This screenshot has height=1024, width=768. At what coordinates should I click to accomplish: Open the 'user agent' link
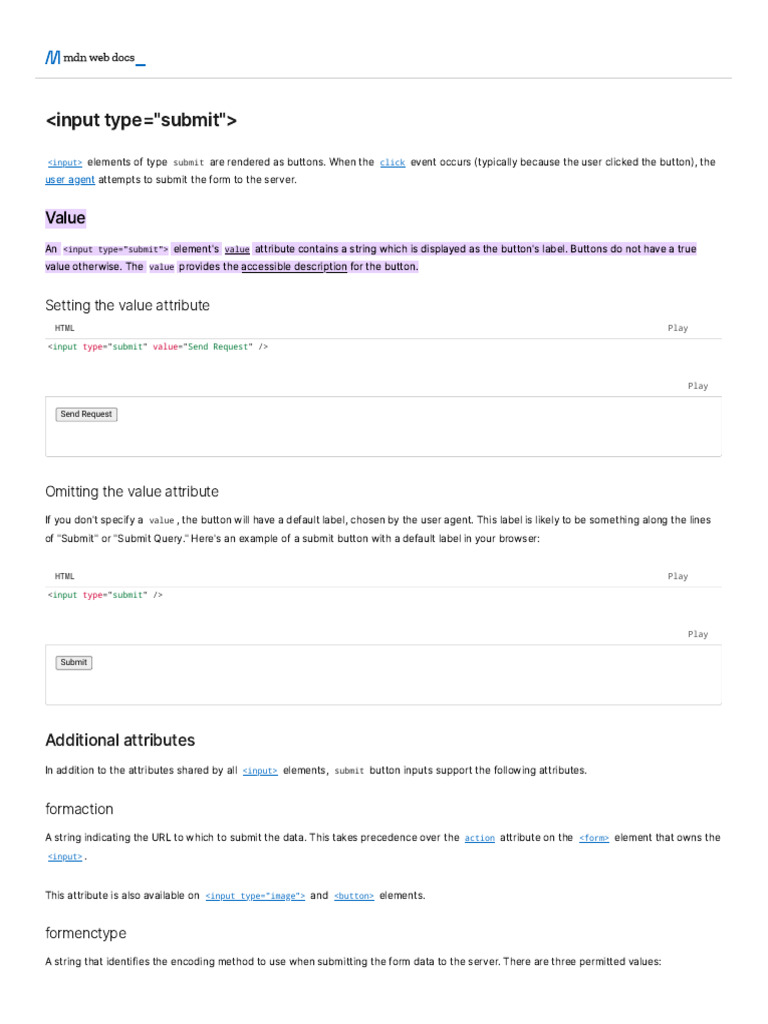(70, 180)
